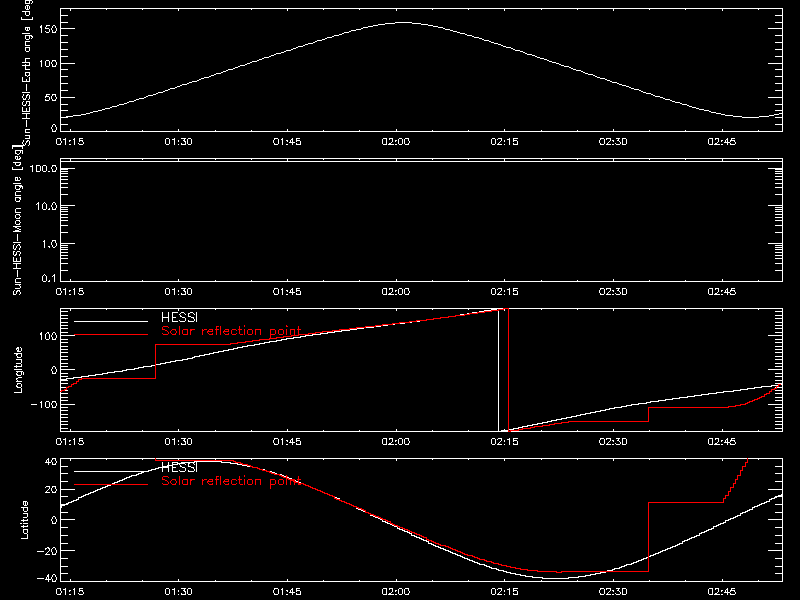
Task: Click the '40' tick on Latitude axis
Action: tap(51, 462)
